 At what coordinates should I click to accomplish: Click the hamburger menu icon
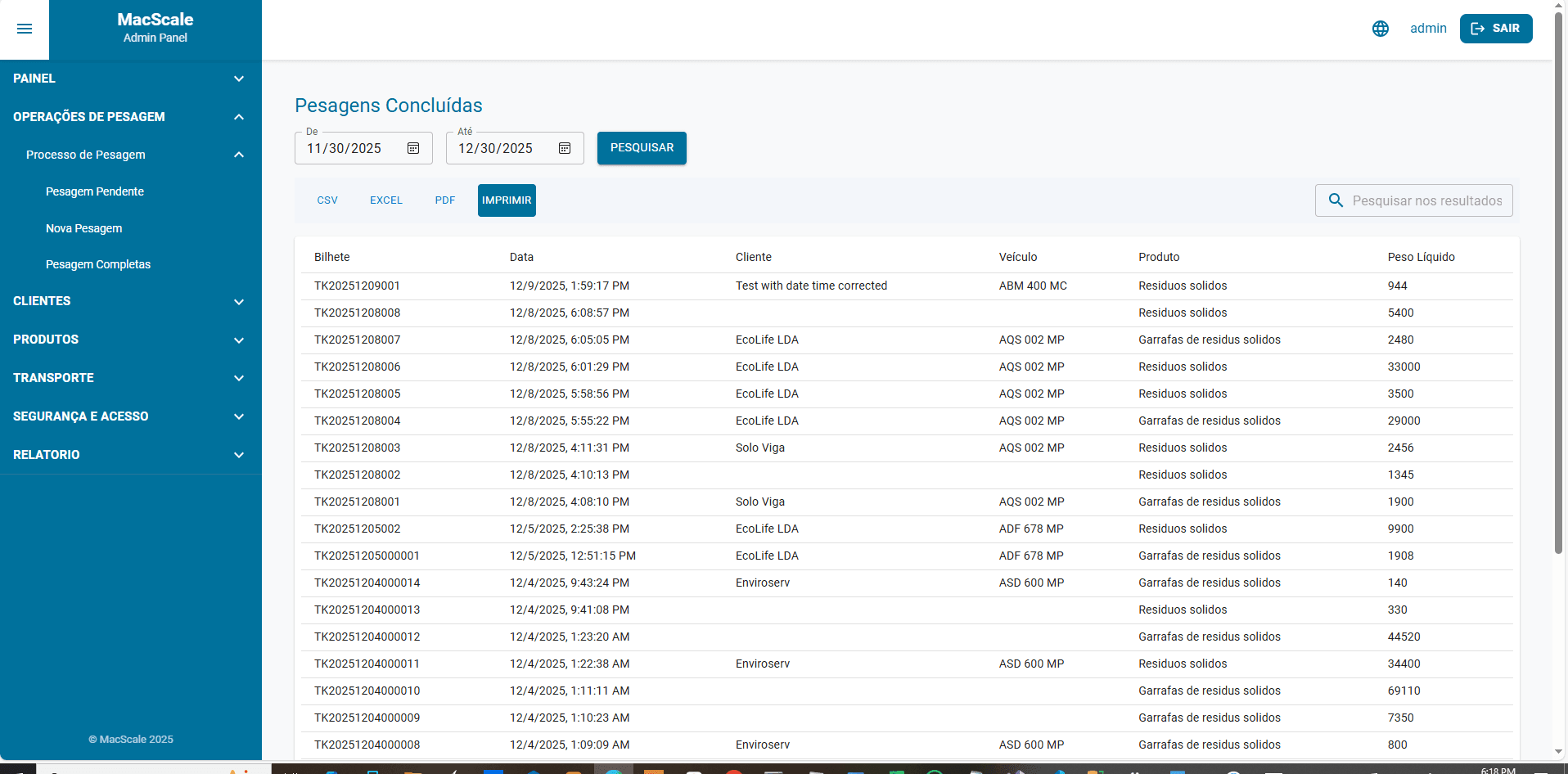[x=25, y=29]
